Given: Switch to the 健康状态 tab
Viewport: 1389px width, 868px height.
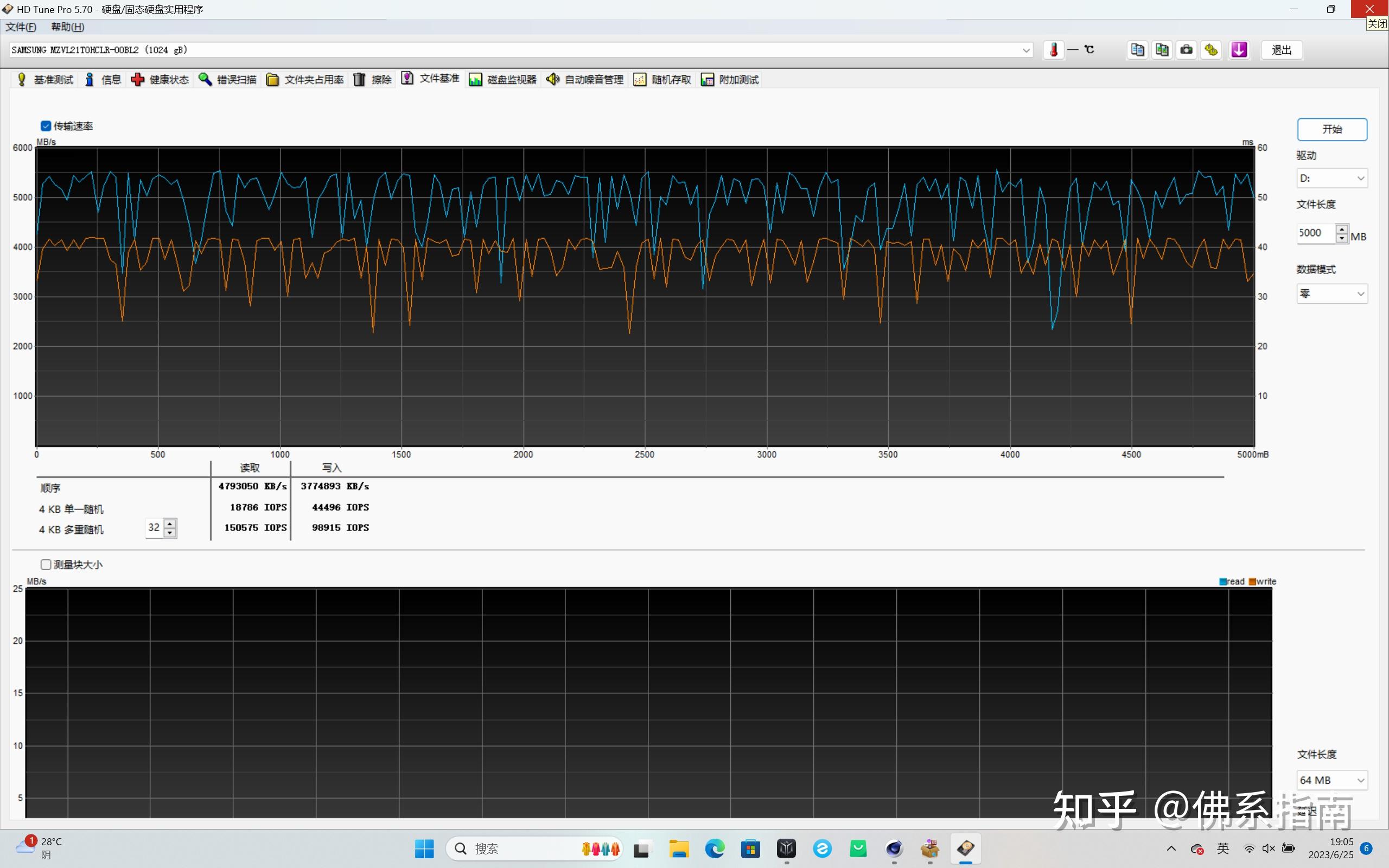Looking at the screenshot, I should coord(160,80).
